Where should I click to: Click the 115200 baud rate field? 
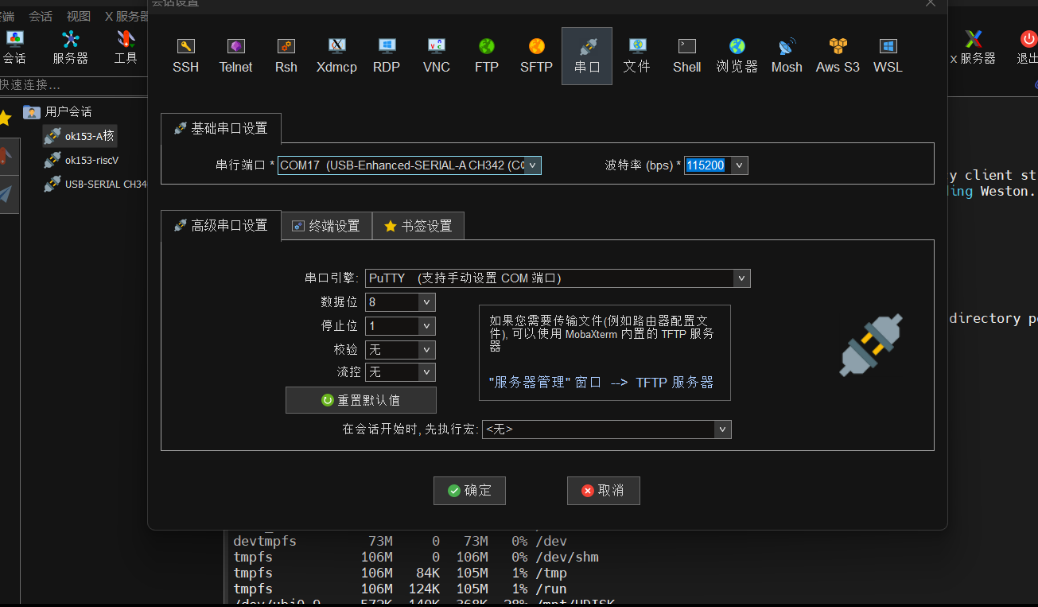click(706, 165)
